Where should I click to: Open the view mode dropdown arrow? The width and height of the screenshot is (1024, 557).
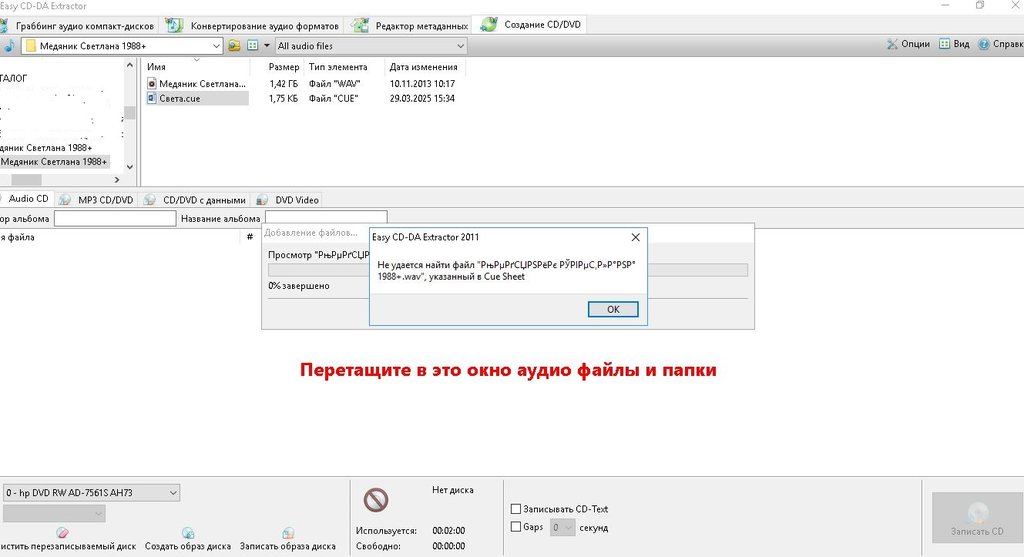click(x=266, y=46)
